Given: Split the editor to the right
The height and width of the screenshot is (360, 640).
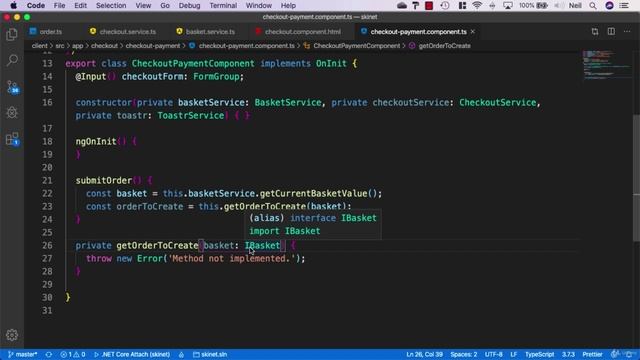Looking at the screenshot, I should (x=611, y=32).
